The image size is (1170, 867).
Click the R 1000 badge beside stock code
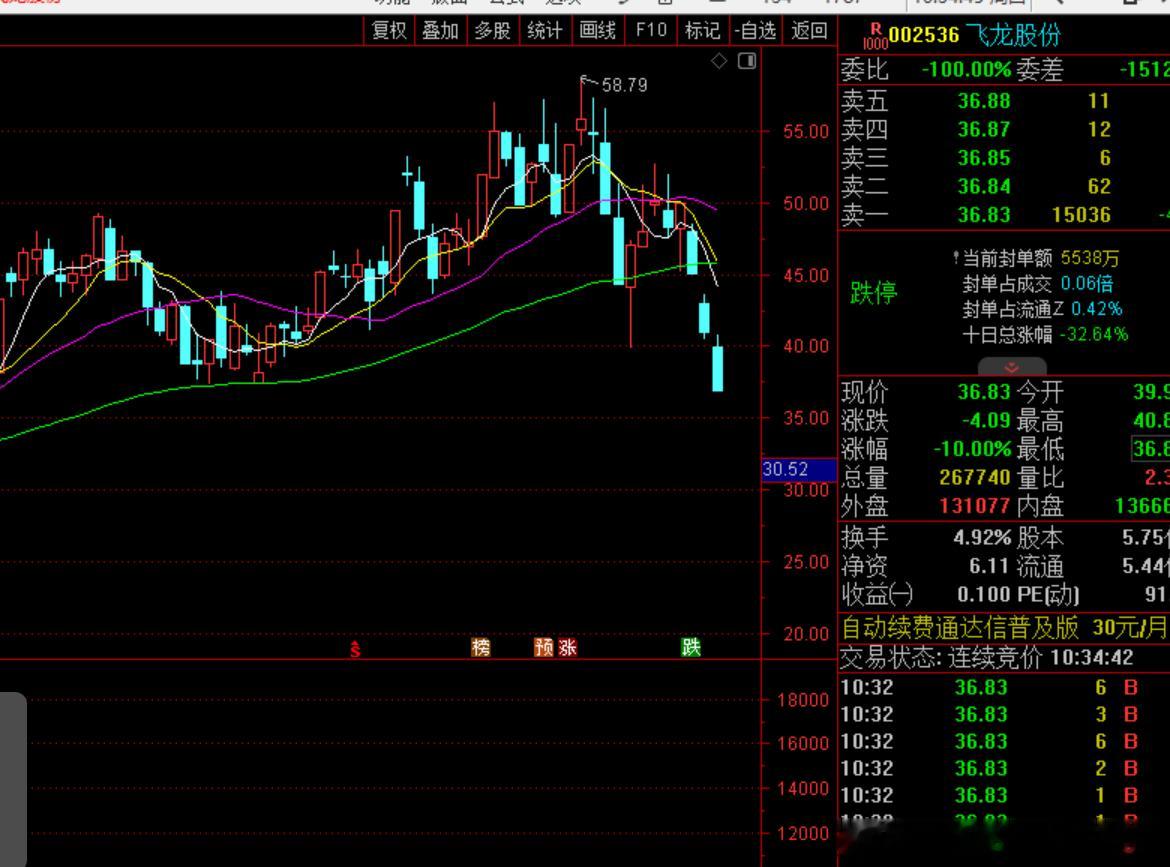[x=875, y=36]
